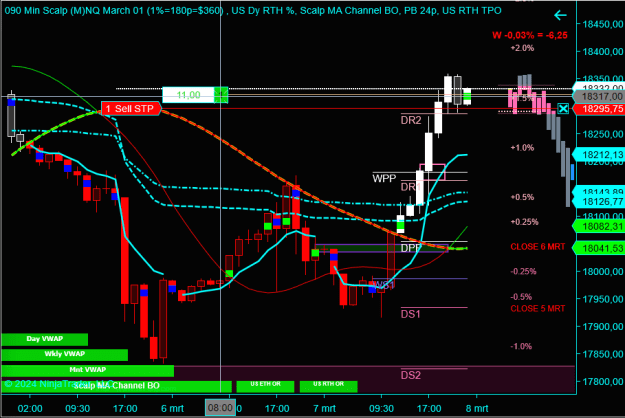
Task: Click the '8 mrt' date on the time axis
Action: [477, 408]
